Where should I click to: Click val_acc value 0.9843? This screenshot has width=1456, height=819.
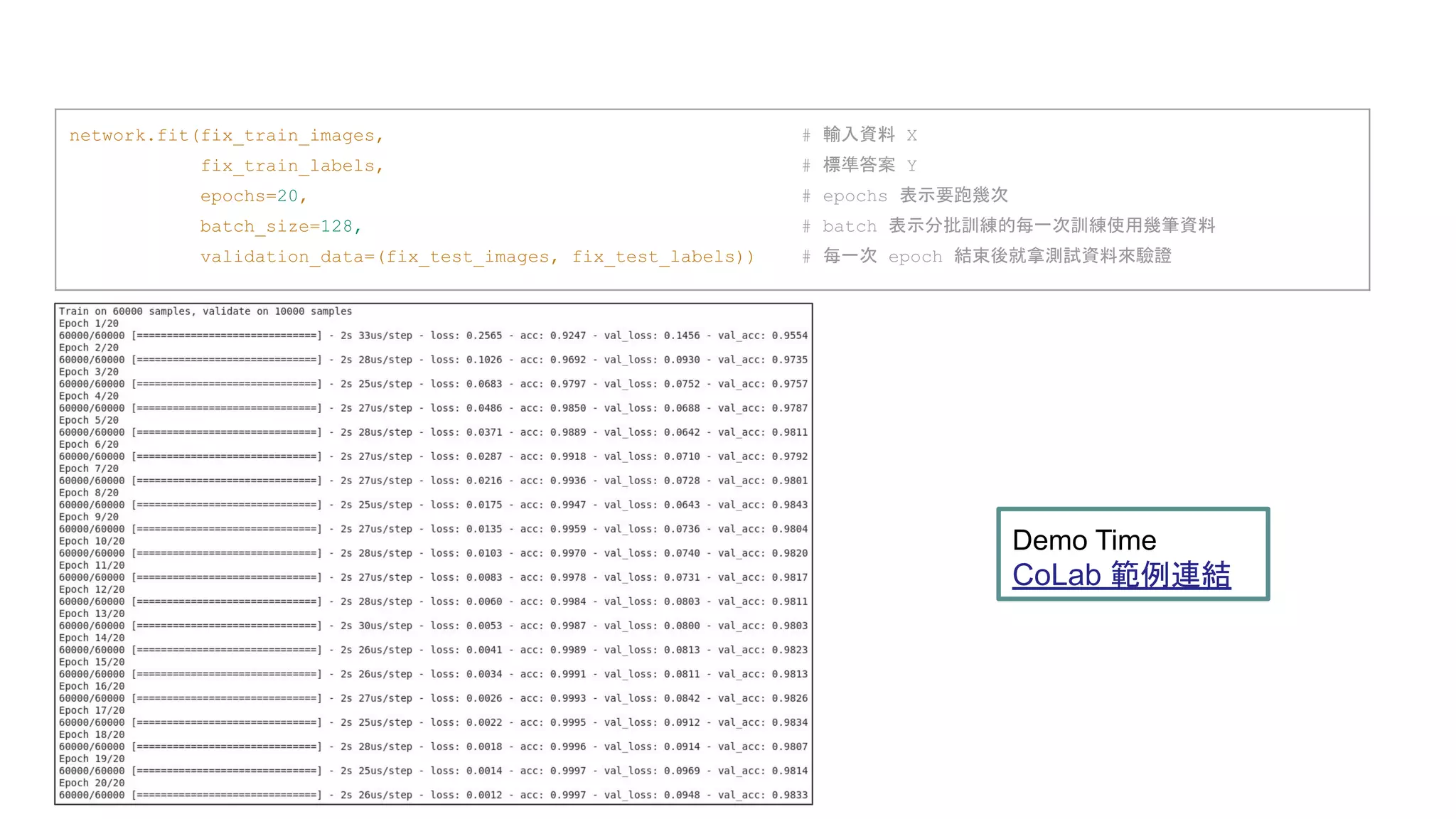[790, 505]
